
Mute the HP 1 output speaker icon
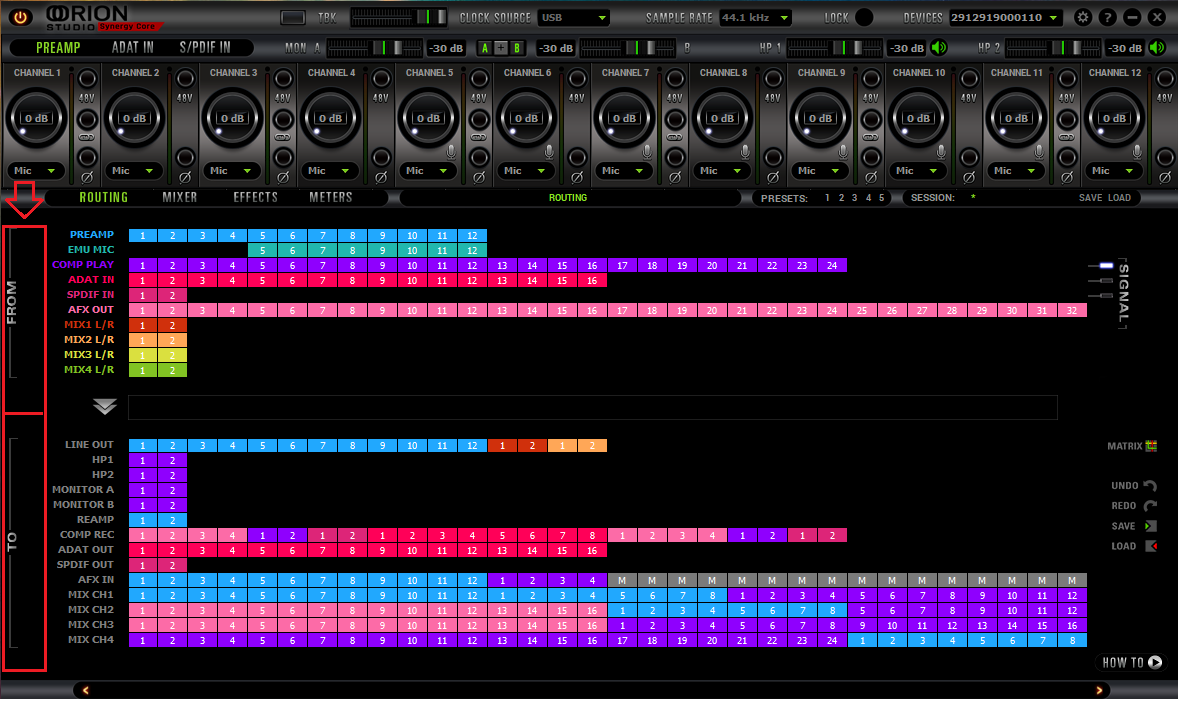pyautogui.click(x=939, y=47)
